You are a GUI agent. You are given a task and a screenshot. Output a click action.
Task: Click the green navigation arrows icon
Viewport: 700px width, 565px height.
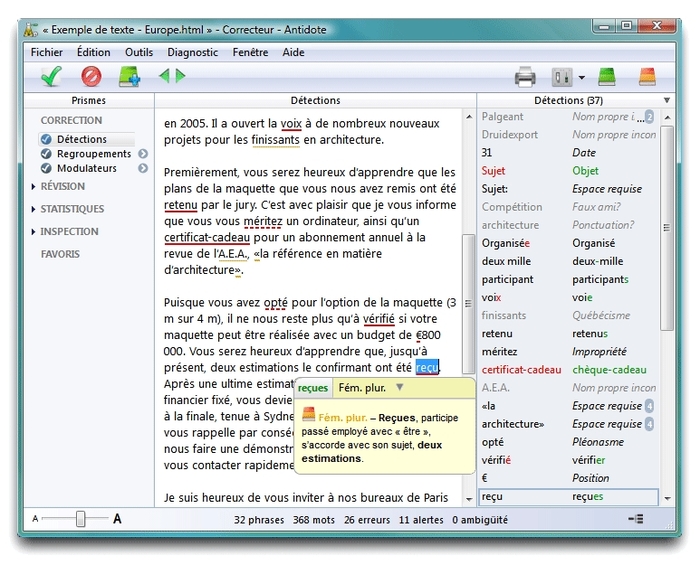[172, 76]
